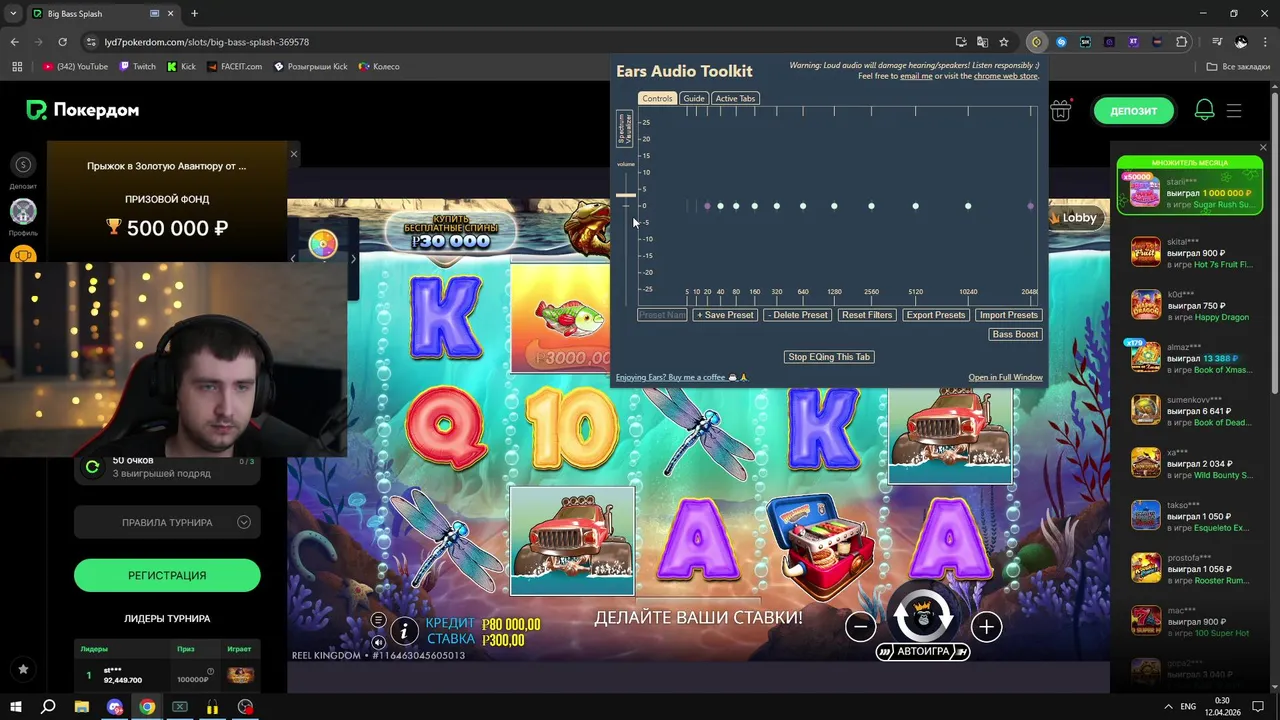Click the Регистрация tournament button
The image size is (1280, 720).
167,575
